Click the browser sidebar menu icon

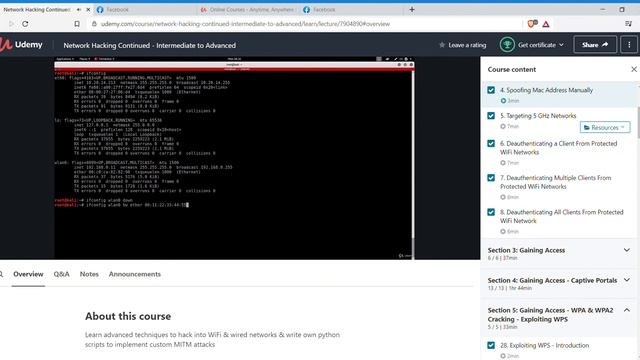pyautogui.click(x=629, y=24)
